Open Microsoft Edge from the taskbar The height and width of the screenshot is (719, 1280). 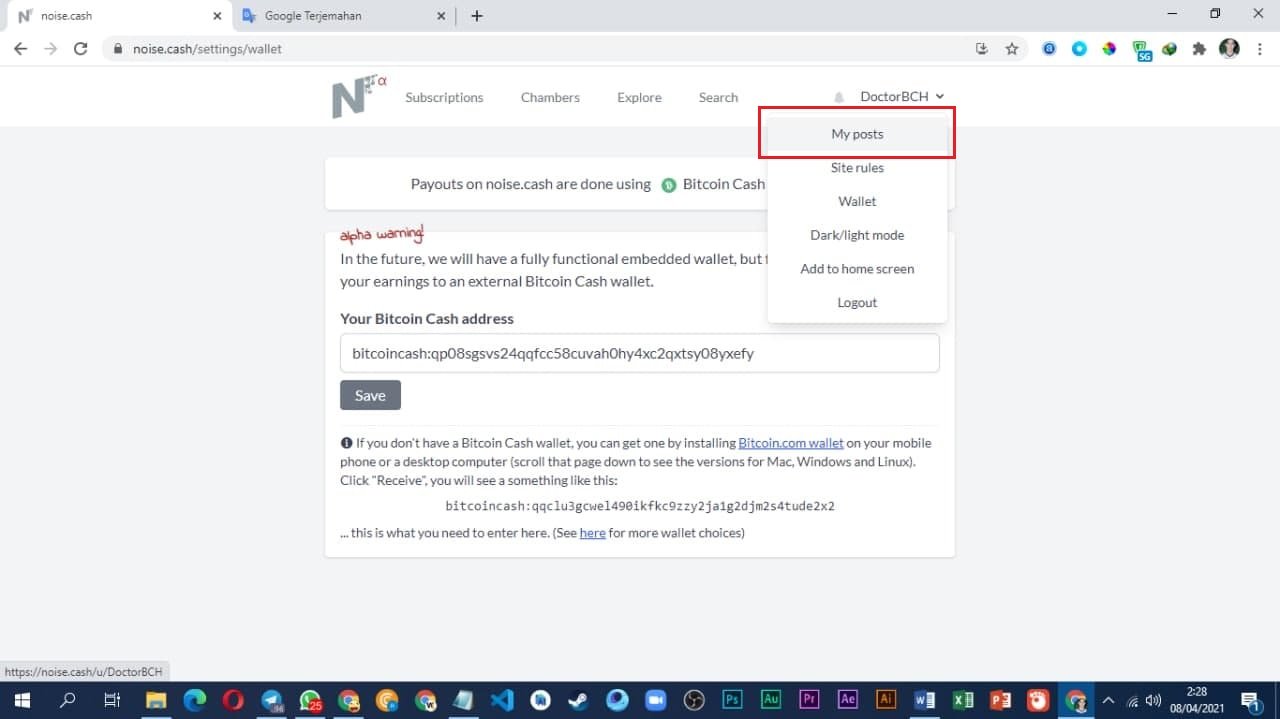pyautogui.click(x=195, y=700)
